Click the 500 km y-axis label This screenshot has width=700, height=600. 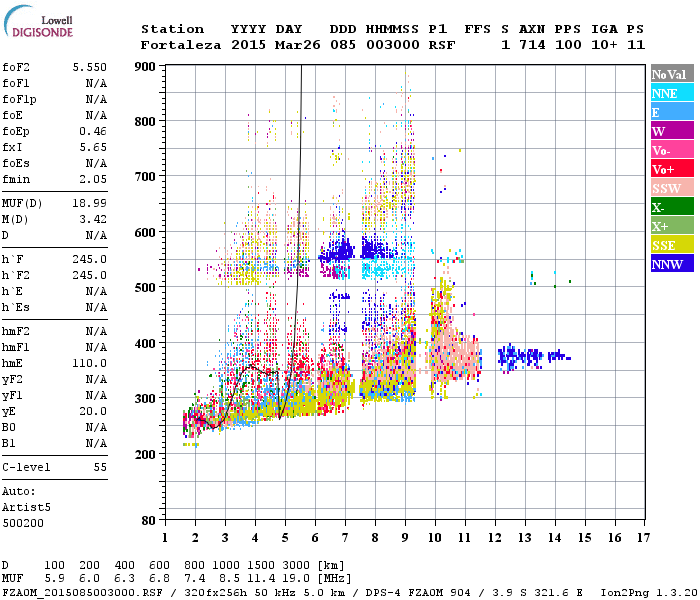coord(145,287)
